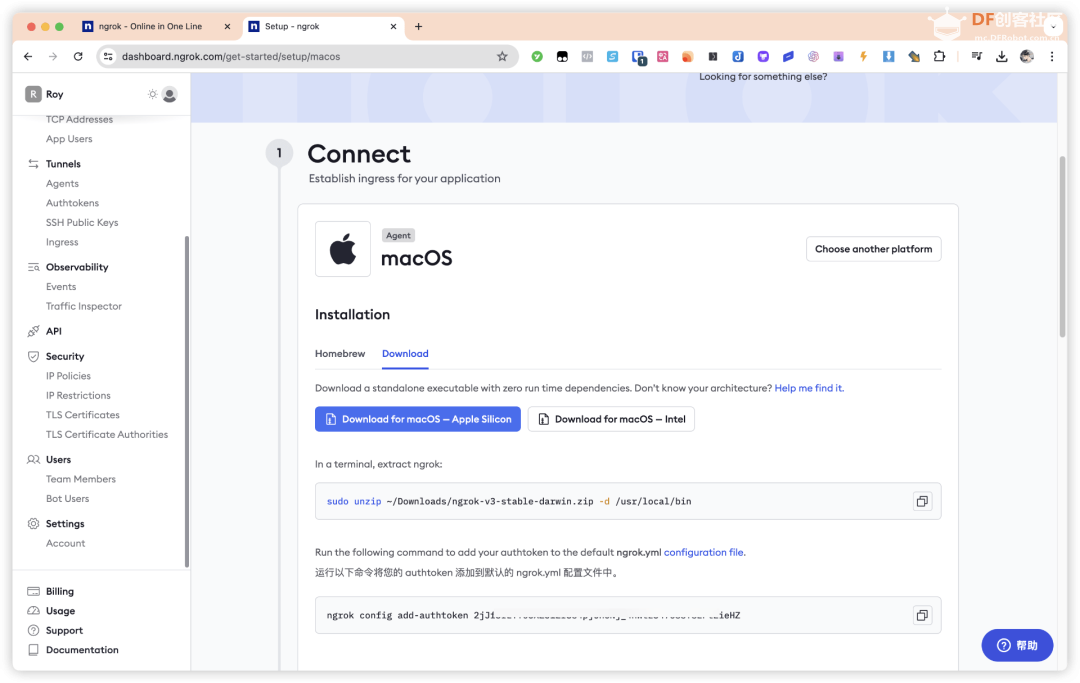The height and width of the screenshot is (683, 1080).
Task: Open the blue help chat button
Action: point(1017,645)
